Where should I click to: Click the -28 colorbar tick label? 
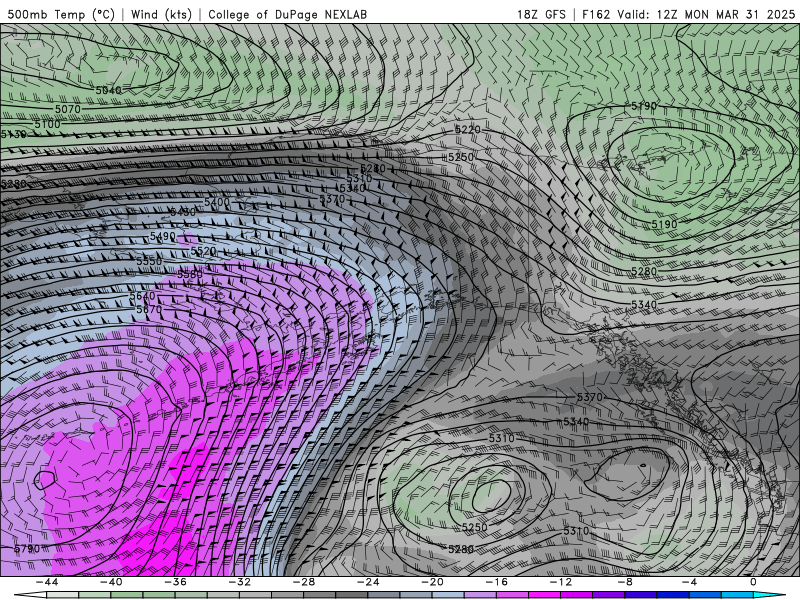(x=304, y=582)
